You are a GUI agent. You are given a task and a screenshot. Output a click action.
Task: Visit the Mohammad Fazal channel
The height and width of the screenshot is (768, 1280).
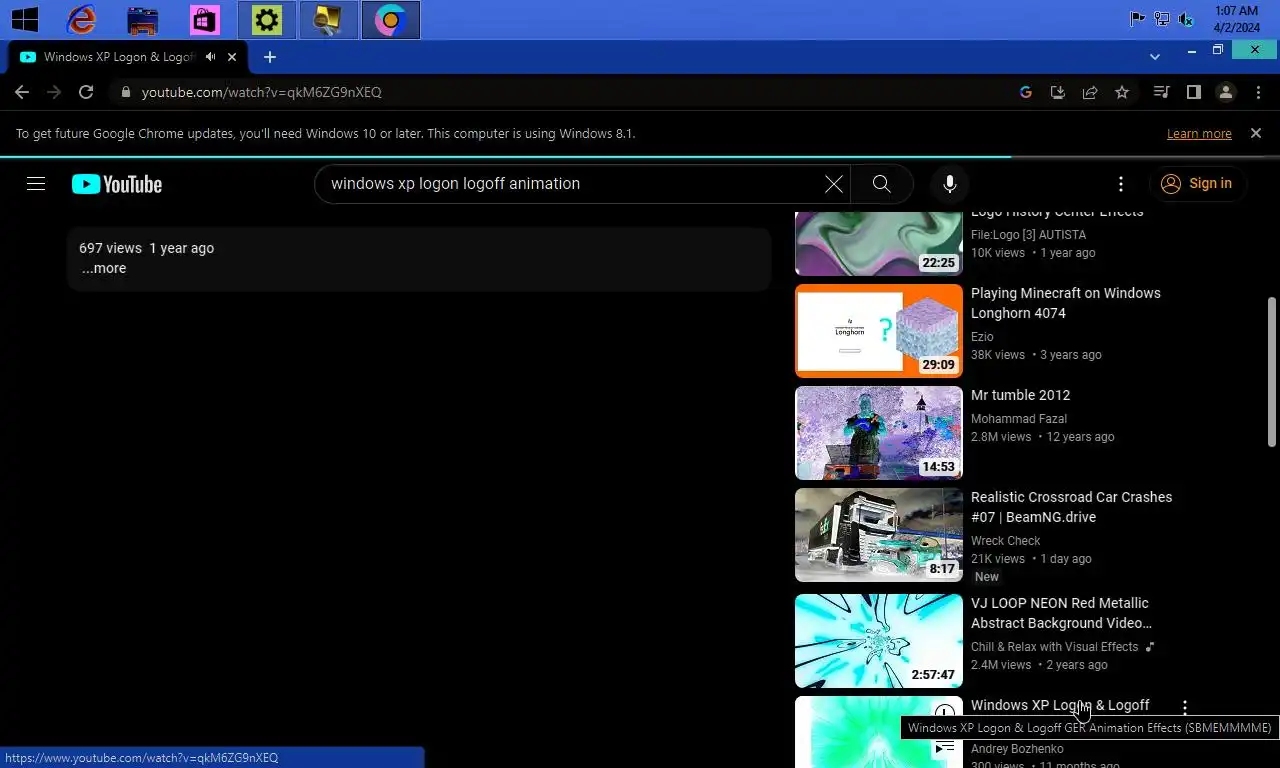(1019, 419)
